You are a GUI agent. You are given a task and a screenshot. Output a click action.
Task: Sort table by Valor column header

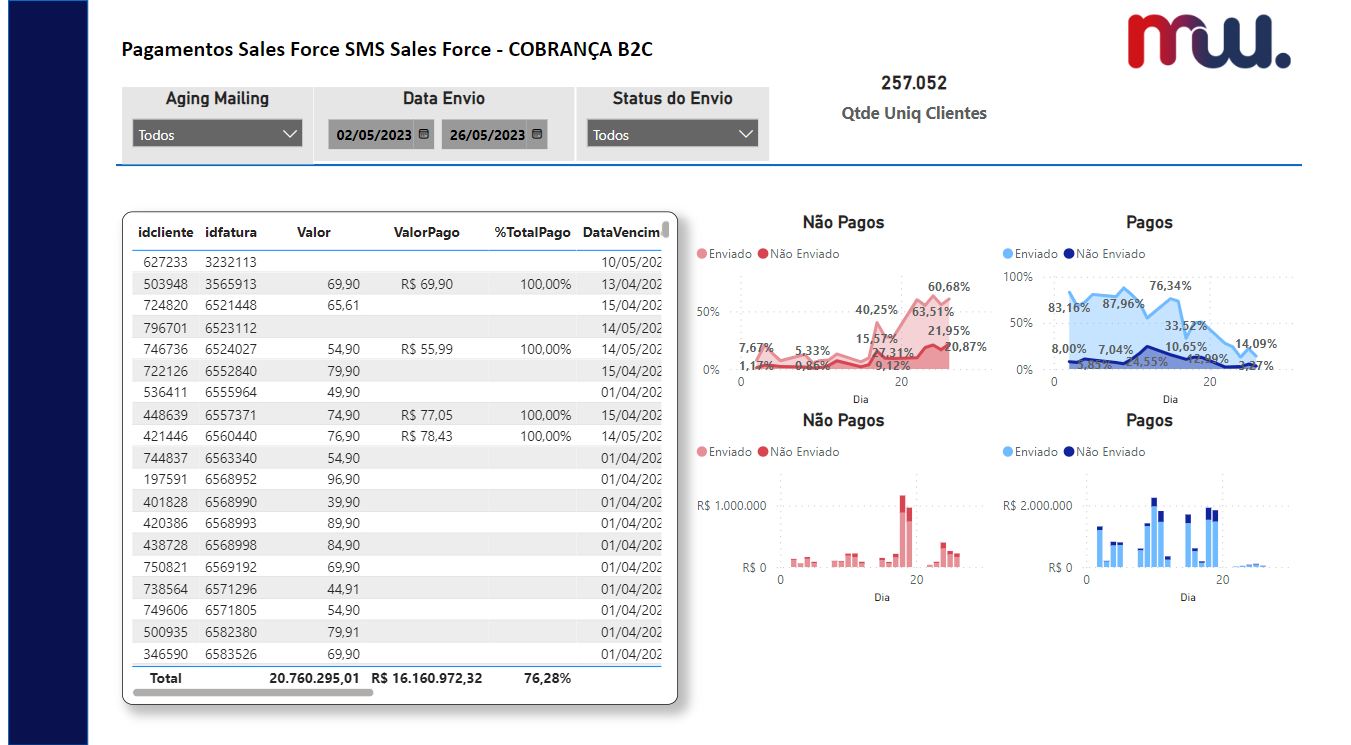click(x=314, y=232)
